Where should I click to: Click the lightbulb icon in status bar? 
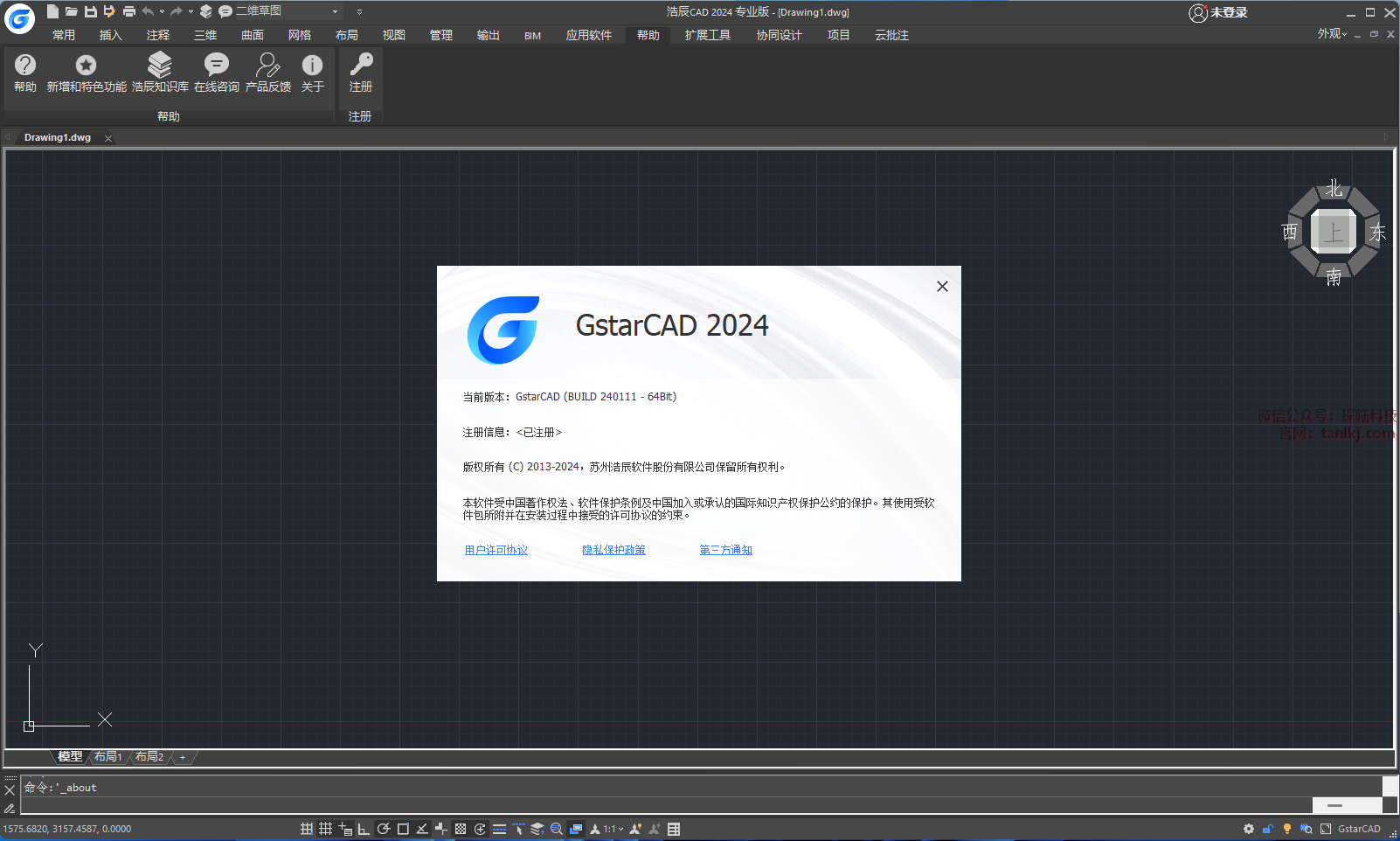[1286, 829]
